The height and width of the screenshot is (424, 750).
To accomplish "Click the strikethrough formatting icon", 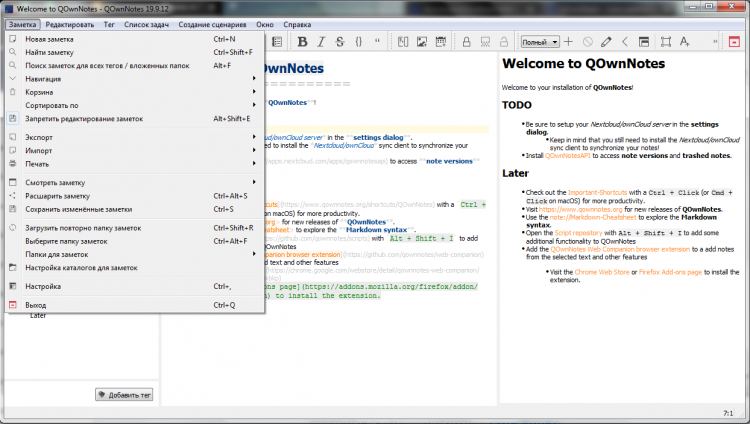I will pyautogui.click(x=338, y=42).
